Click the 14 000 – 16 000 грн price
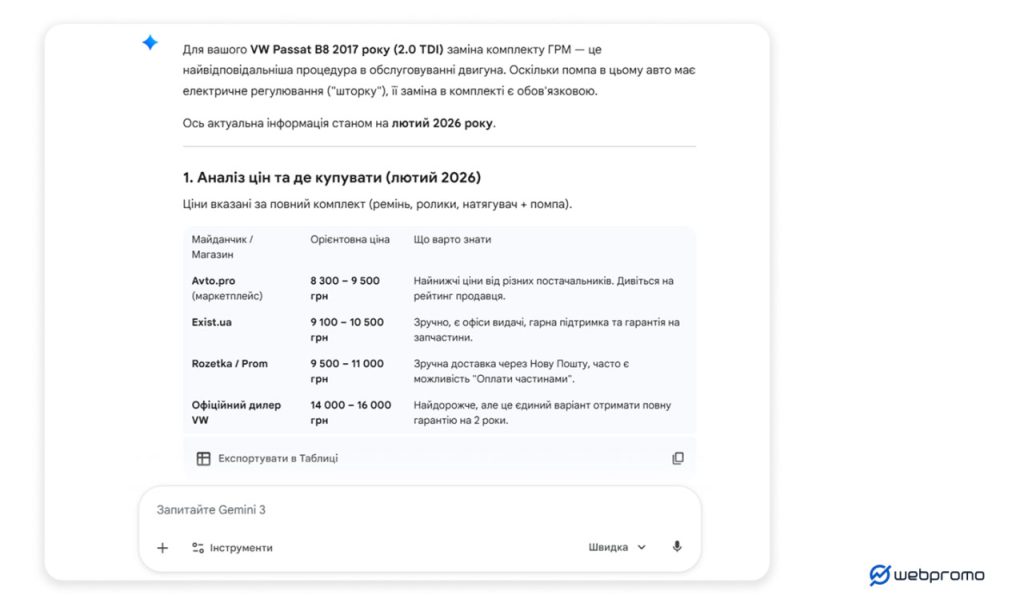Screen dimensions: 1024x603 point(351,412)
